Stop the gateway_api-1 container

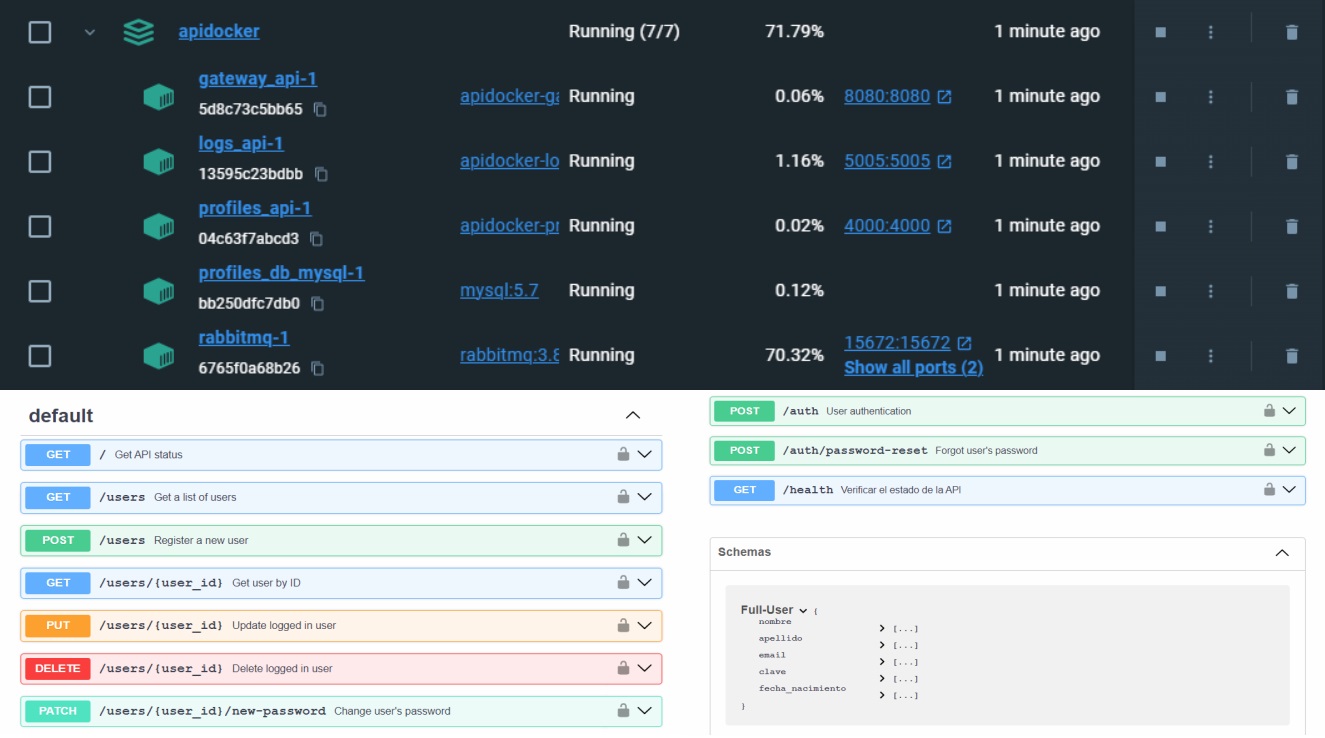pos(1160,97)
